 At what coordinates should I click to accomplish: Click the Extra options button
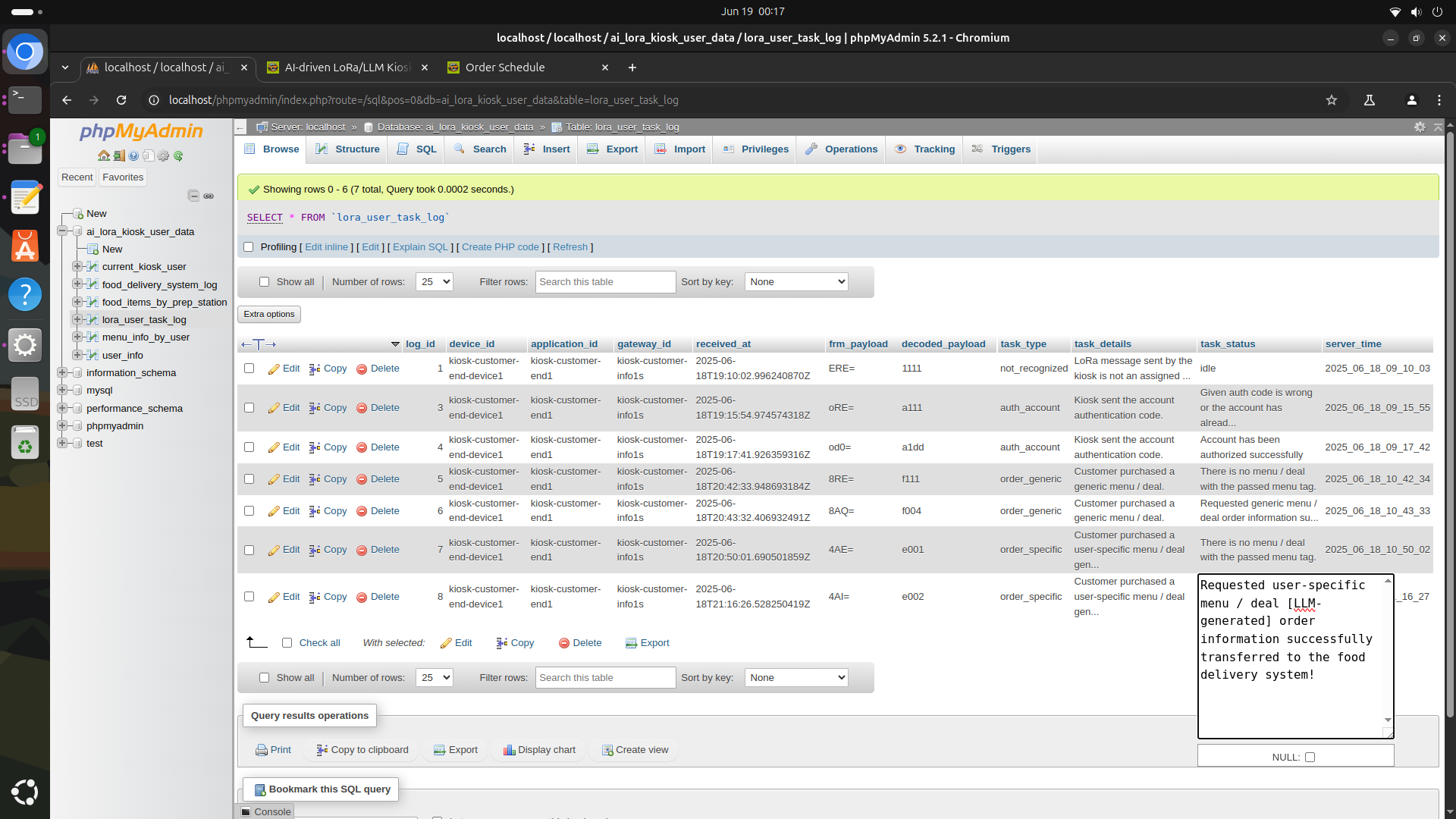[269, 314]
